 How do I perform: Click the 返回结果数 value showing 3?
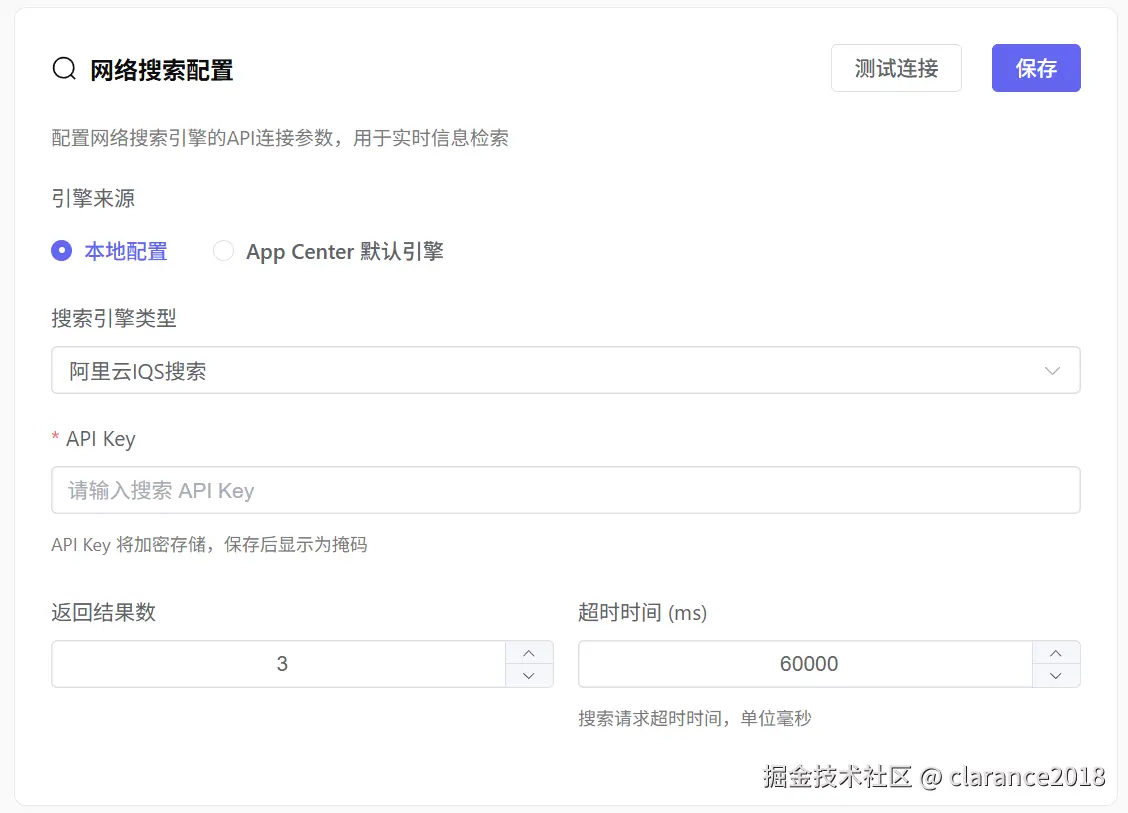(282, 663)
